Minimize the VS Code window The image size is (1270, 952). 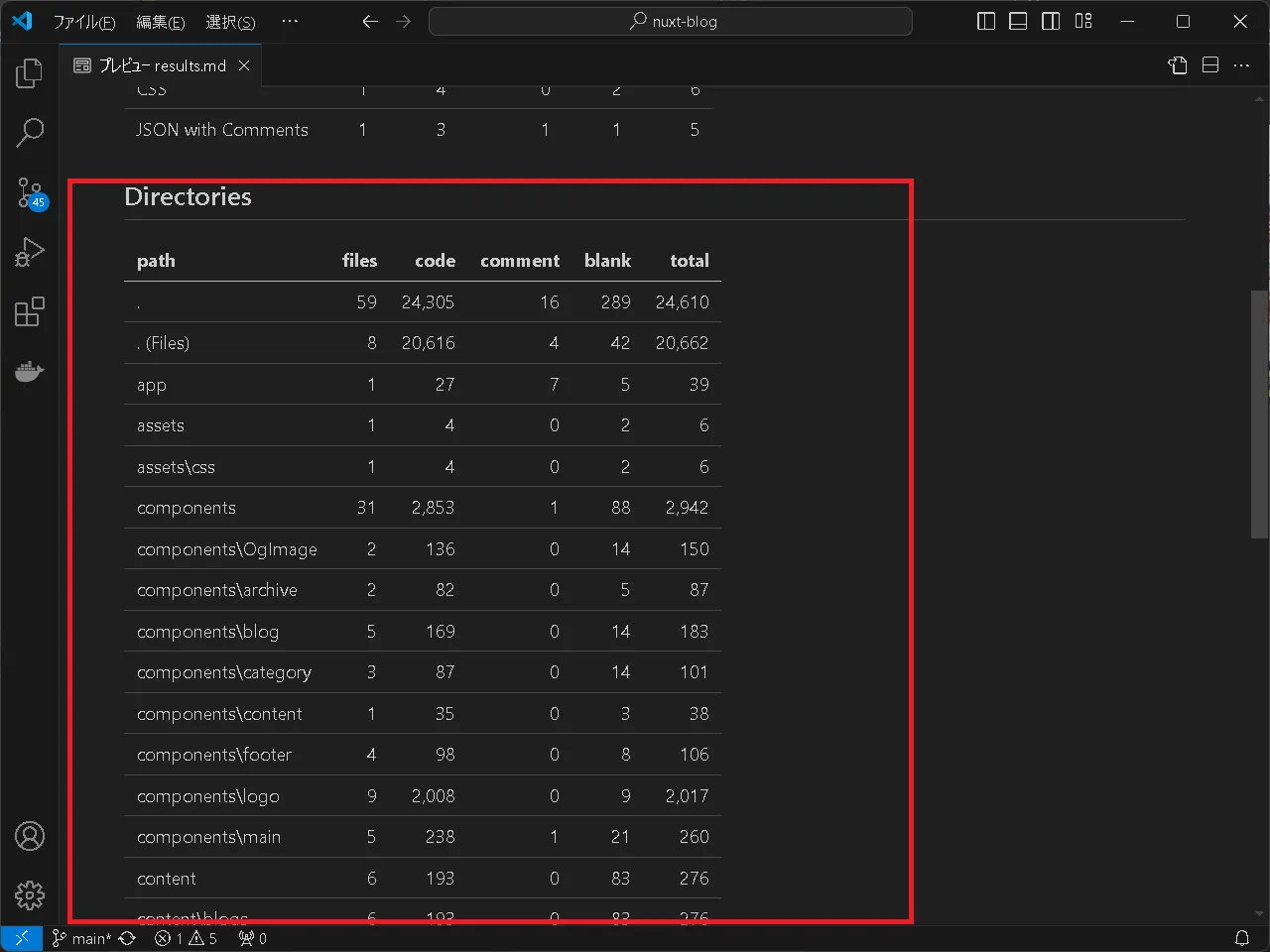click(x=1127, y=21)
